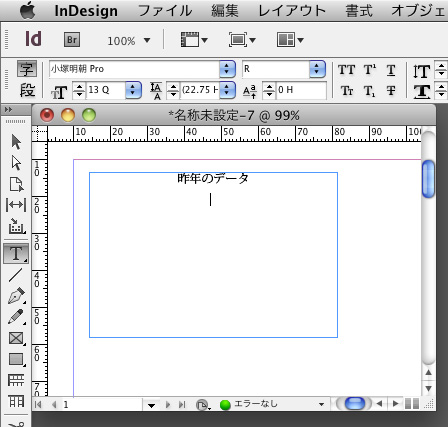Choose the Pen tool
The width and height of the screenshot is (448, 427).
[x=16, y=296]
